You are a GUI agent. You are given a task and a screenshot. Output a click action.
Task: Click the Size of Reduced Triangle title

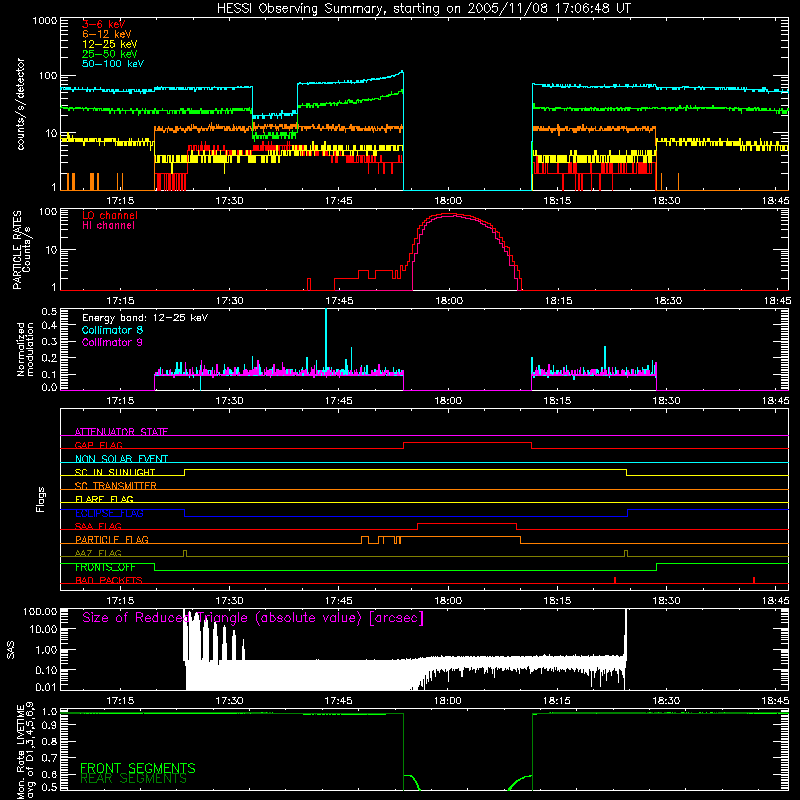(253, 618)
